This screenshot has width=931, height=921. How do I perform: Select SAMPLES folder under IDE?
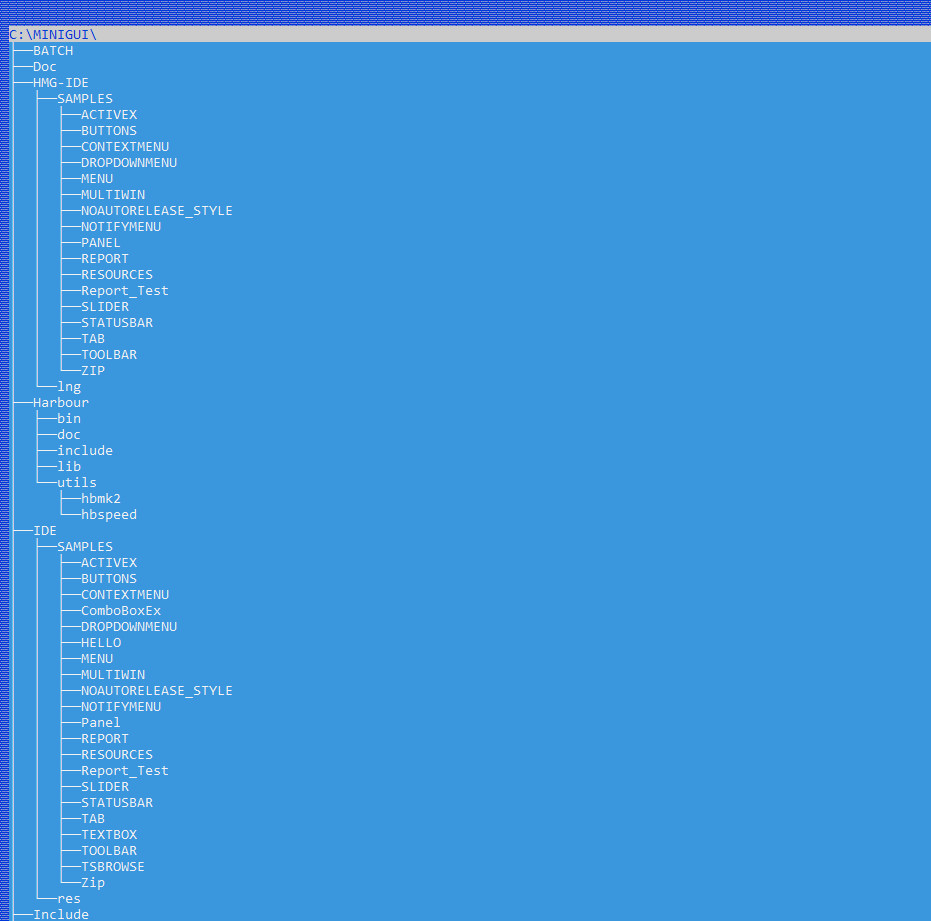pos(85,547)
